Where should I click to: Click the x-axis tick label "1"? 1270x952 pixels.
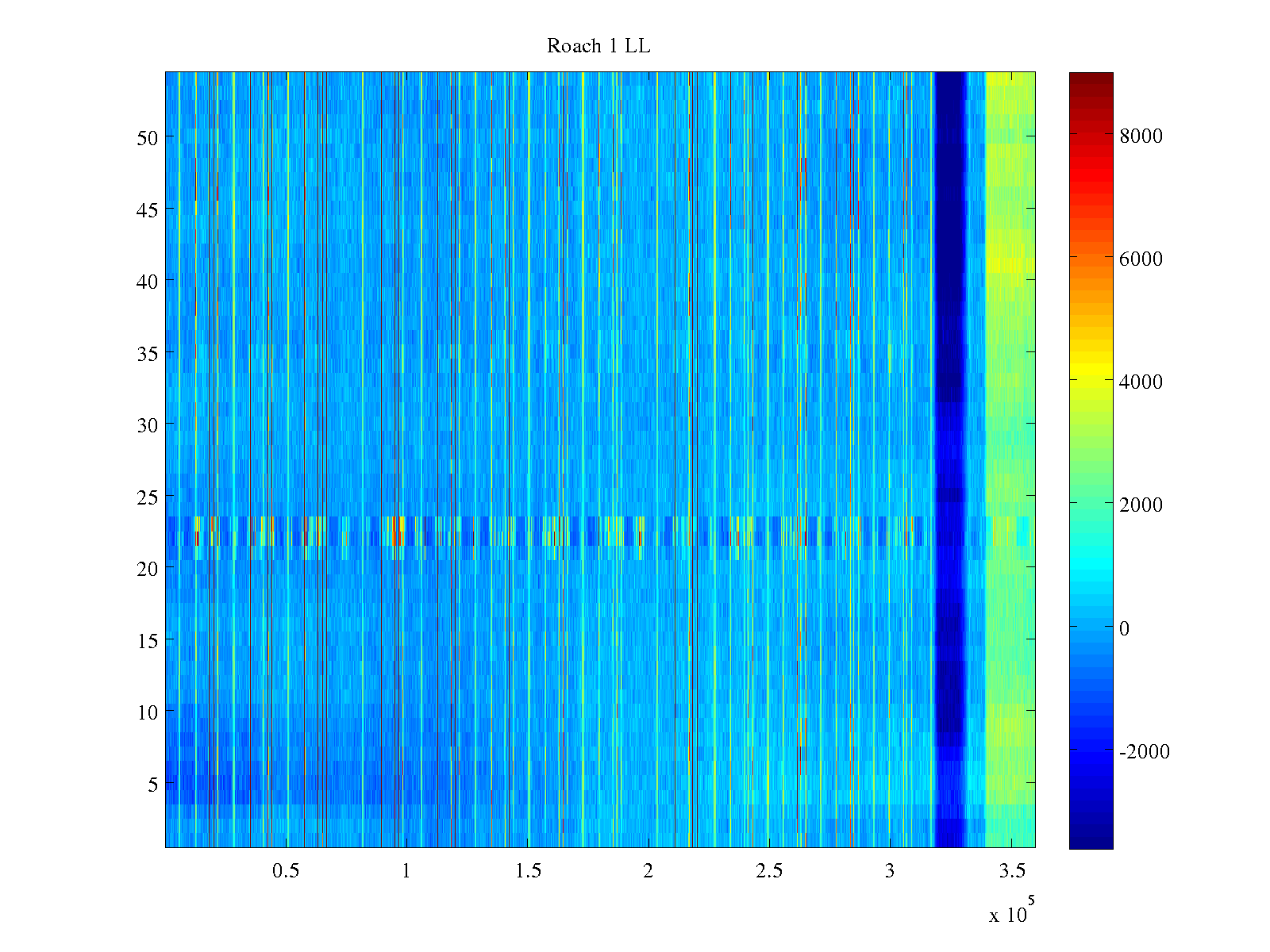click(406, 871)
